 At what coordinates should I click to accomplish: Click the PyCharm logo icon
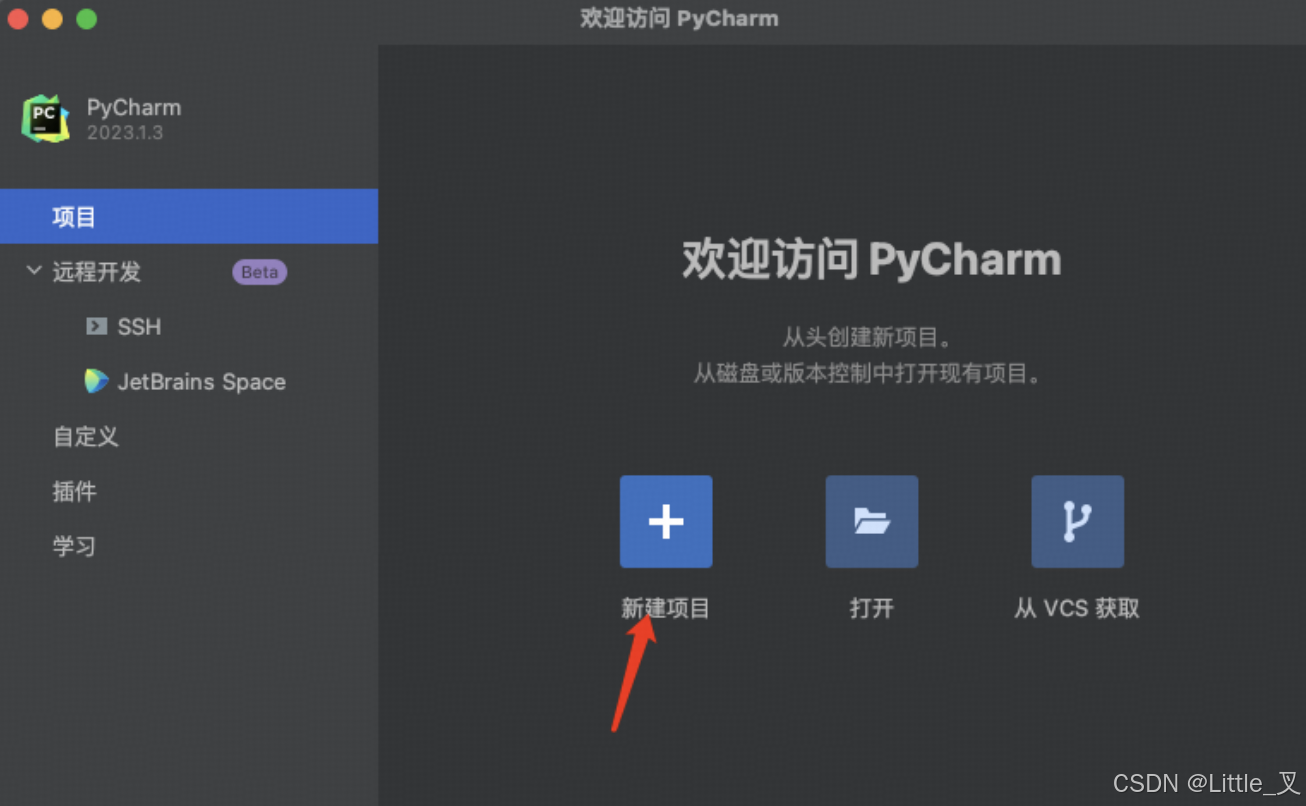[46, 119]
